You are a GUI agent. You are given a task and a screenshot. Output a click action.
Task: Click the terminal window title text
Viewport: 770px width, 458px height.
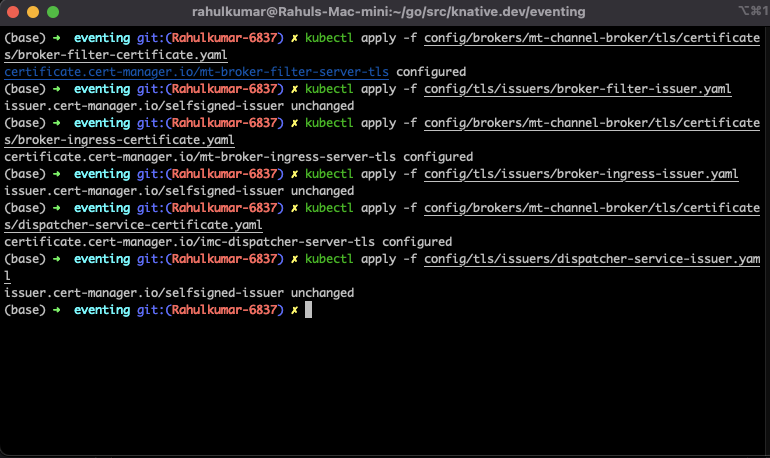click(388, 12)
